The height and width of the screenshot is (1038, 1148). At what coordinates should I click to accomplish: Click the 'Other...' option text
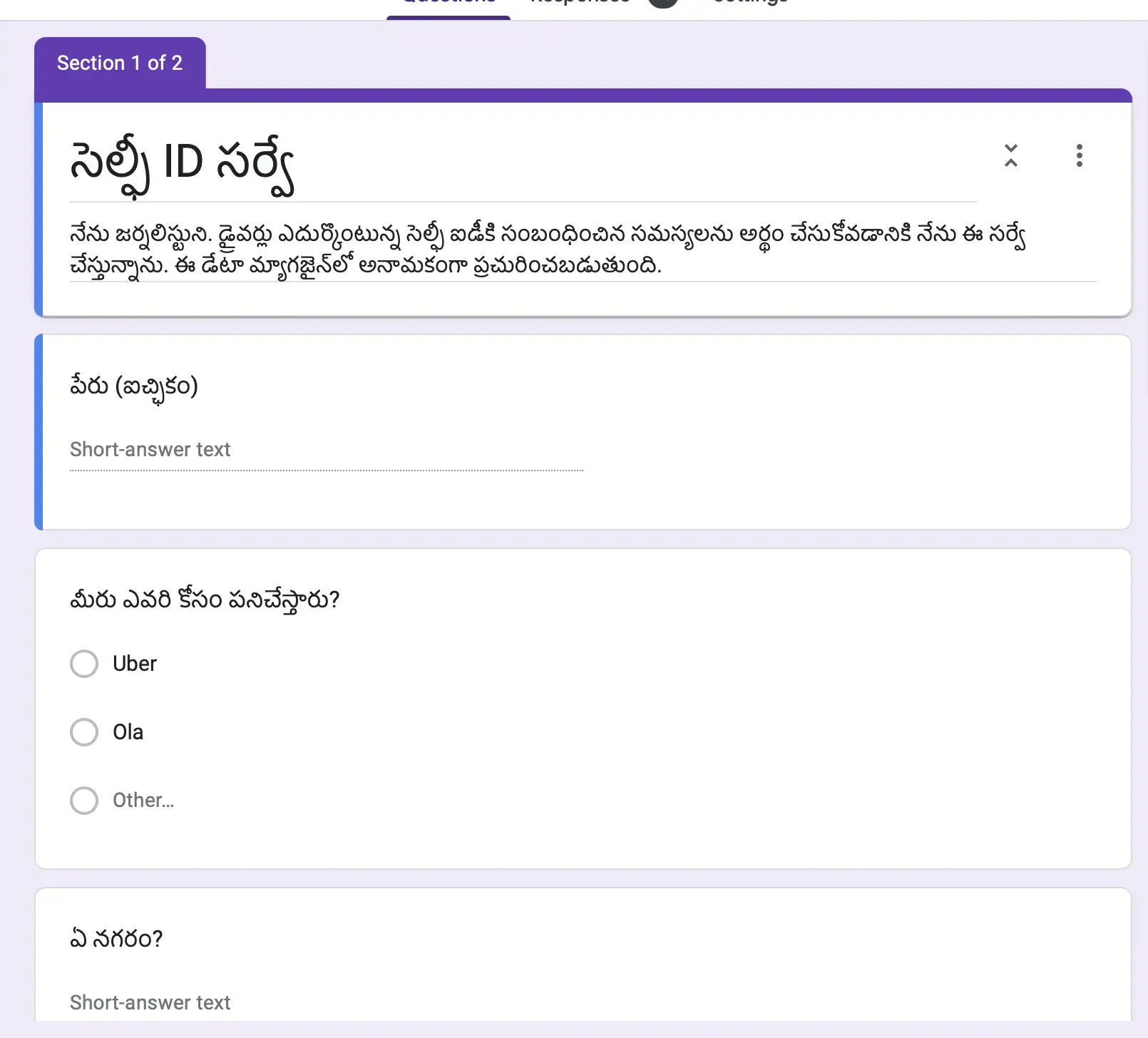[x=143, y=801]
